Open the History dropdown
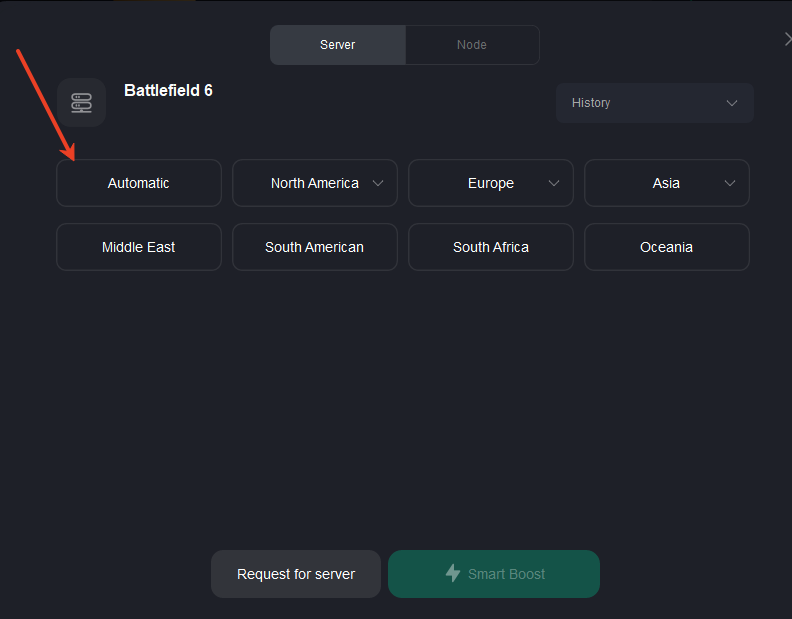Image resolution: width=792 pixels, height=619 pixels. 655,103
